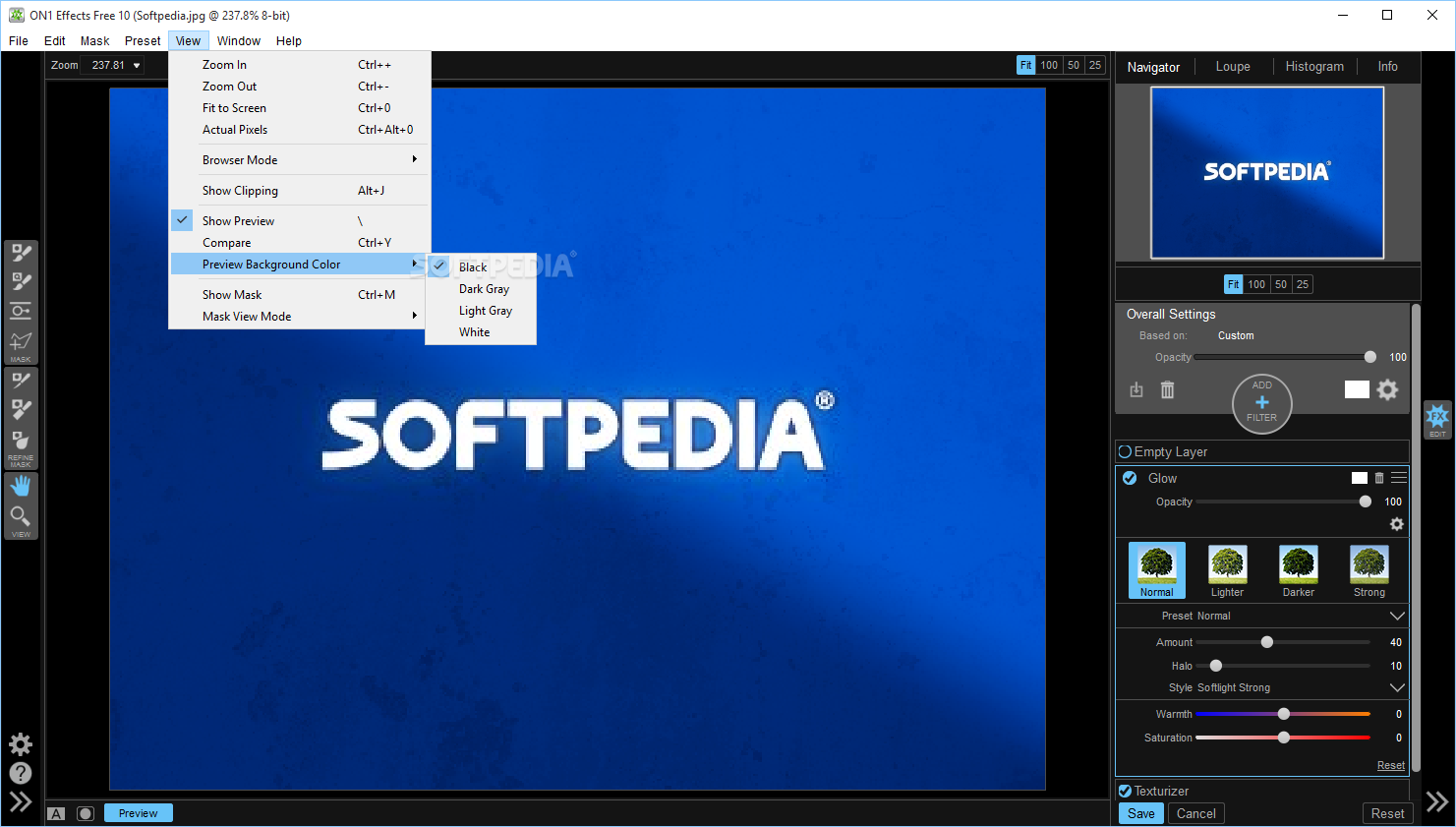Image resolution: width=1456 pixels, height=827 pixels.
Task: Expand the Browser Mode submenu
Action: 300,160
